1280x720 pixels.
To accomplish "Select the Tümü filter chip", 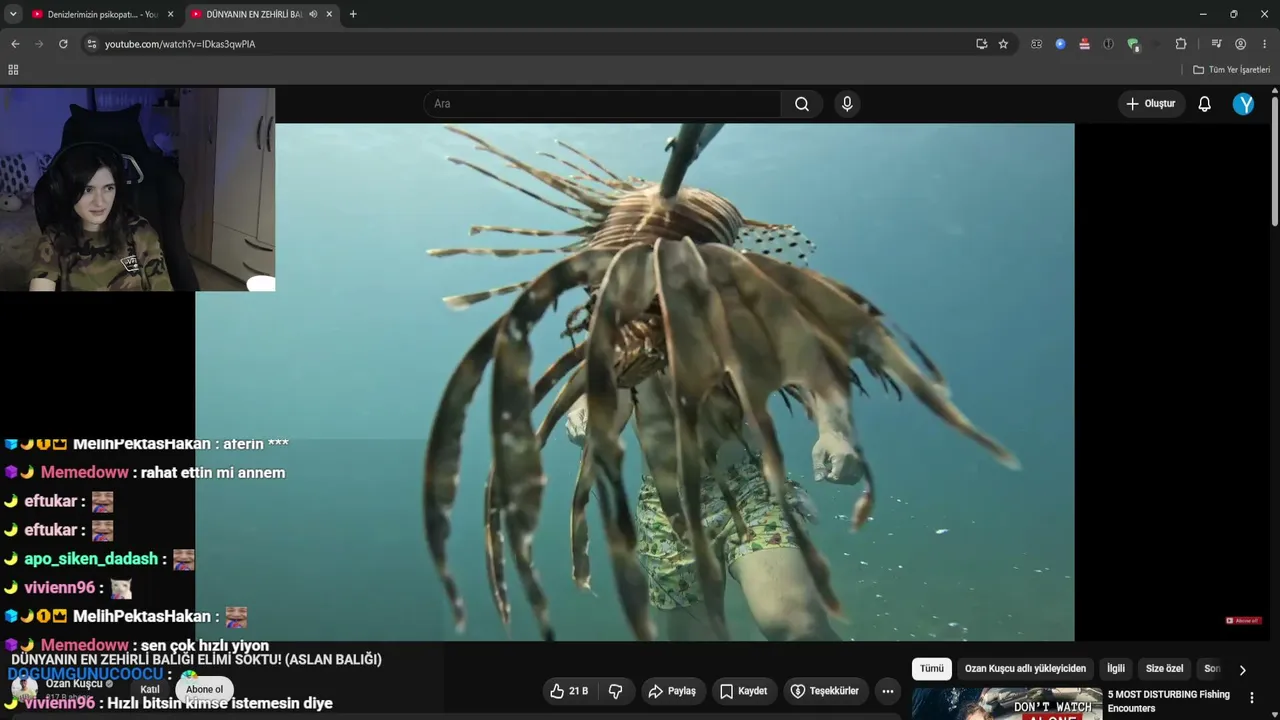I will (x=931, y=669).
